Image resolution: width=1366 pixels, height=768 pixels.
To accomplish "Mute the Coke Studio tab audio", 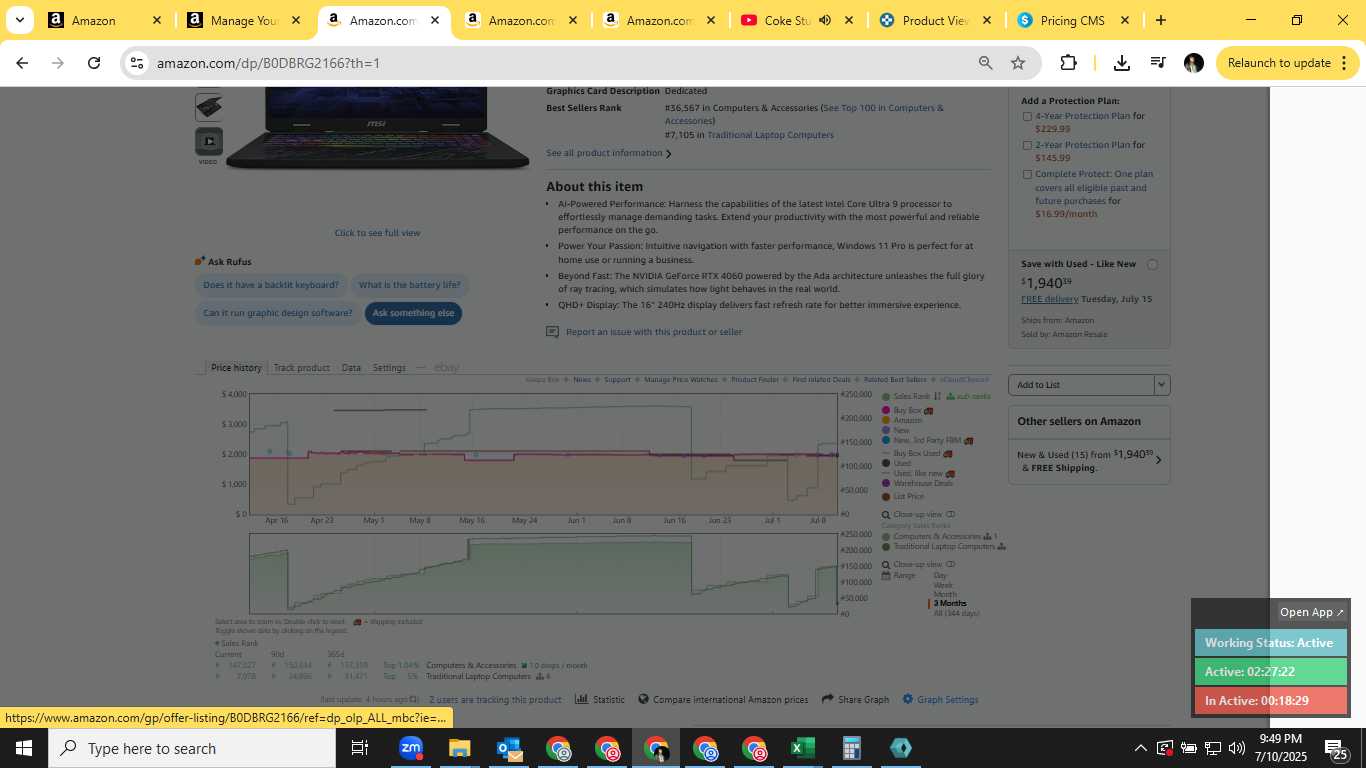I will [x=825, y=20].
